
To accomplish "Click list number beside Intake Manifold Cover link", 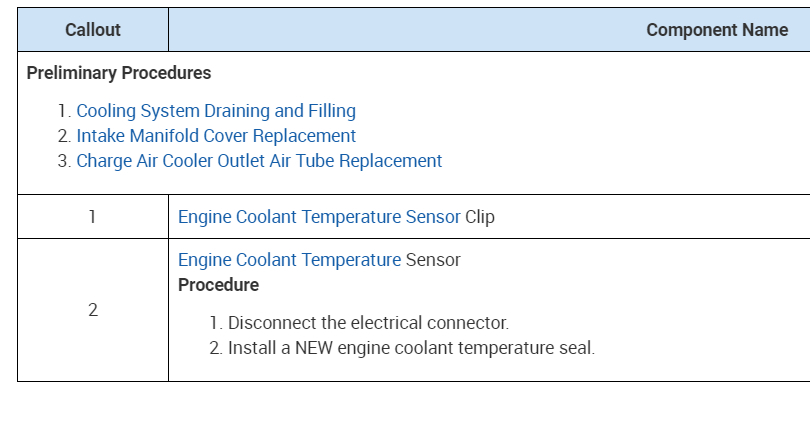I will [64, 136].
